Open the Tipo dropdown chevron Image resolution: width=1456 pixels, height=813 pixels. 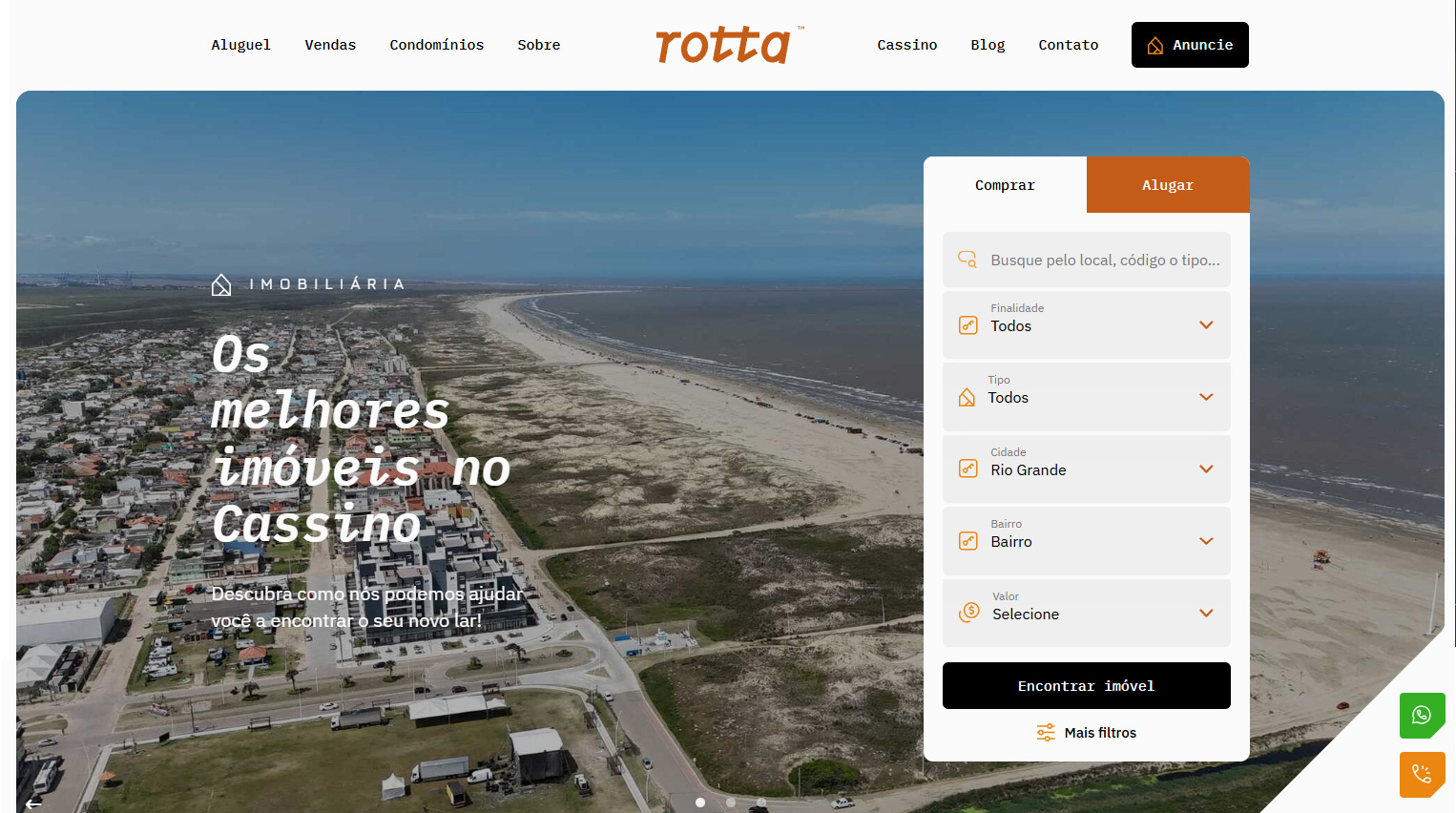tap(1205, 397)
